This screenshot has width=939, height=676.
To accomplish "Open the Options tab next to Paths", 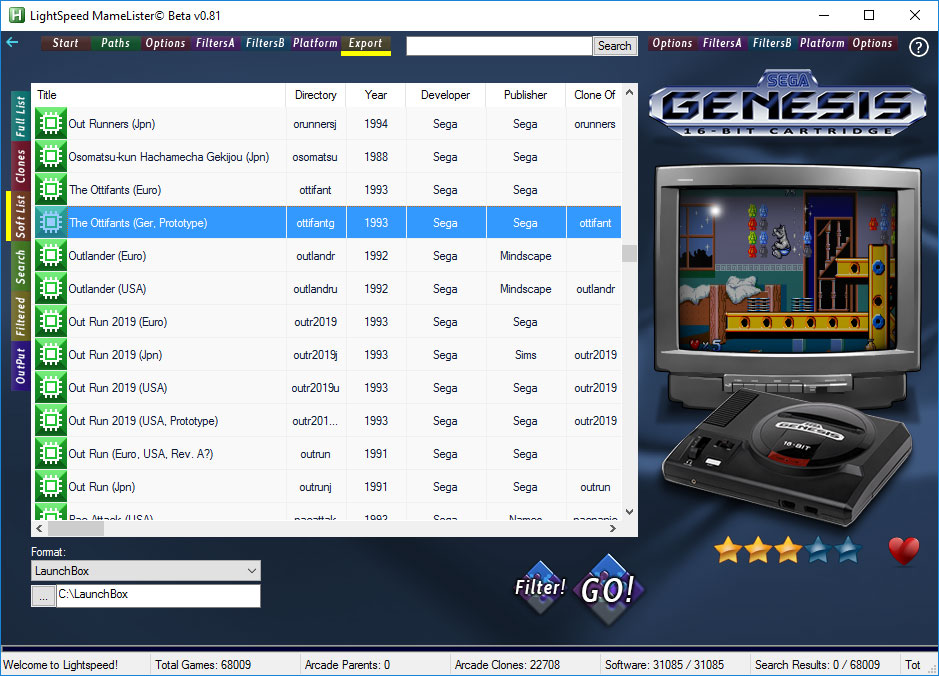I will tap(165, 43).
